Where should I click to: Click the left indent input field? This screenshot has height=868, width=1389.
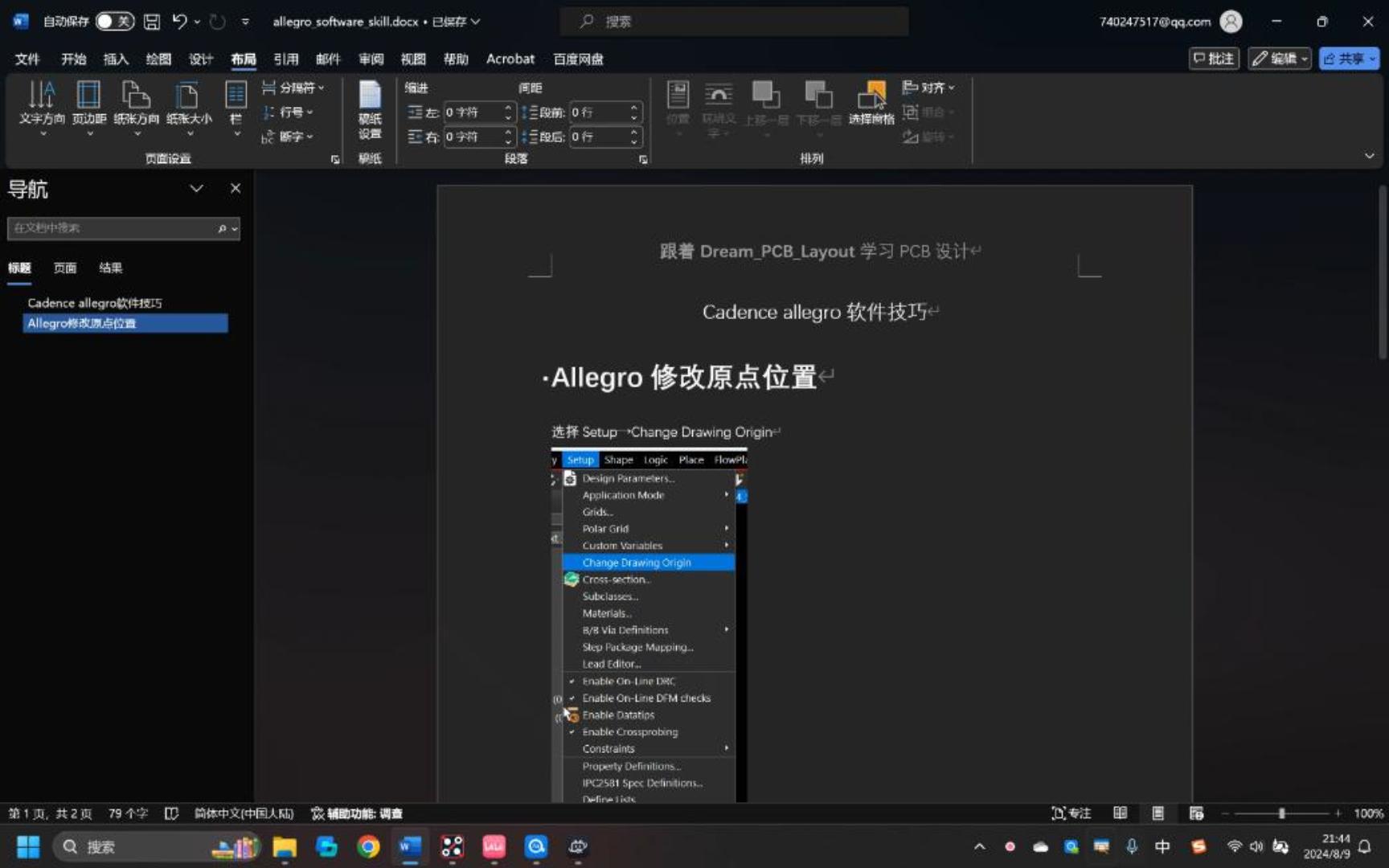tap(472, 113)
